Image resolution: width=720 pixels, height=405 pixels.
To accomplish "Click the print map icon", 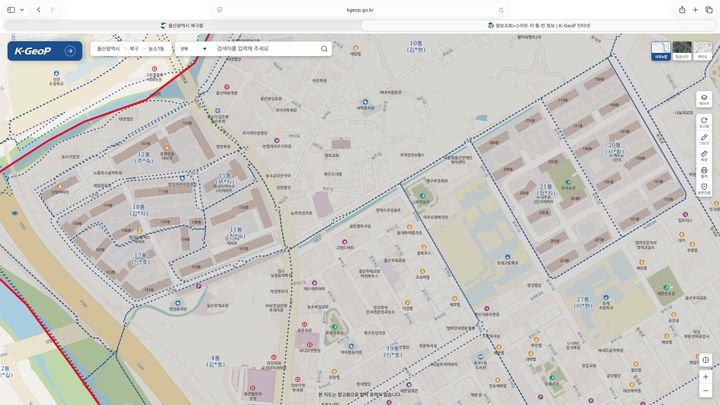I will (704, 172).
